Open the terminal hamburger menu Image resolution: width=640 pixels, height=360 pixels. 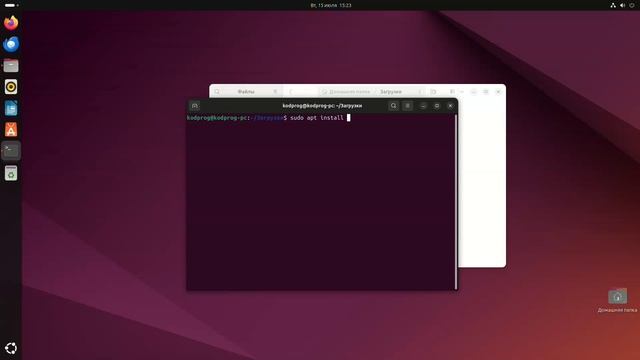pos(407,106)
